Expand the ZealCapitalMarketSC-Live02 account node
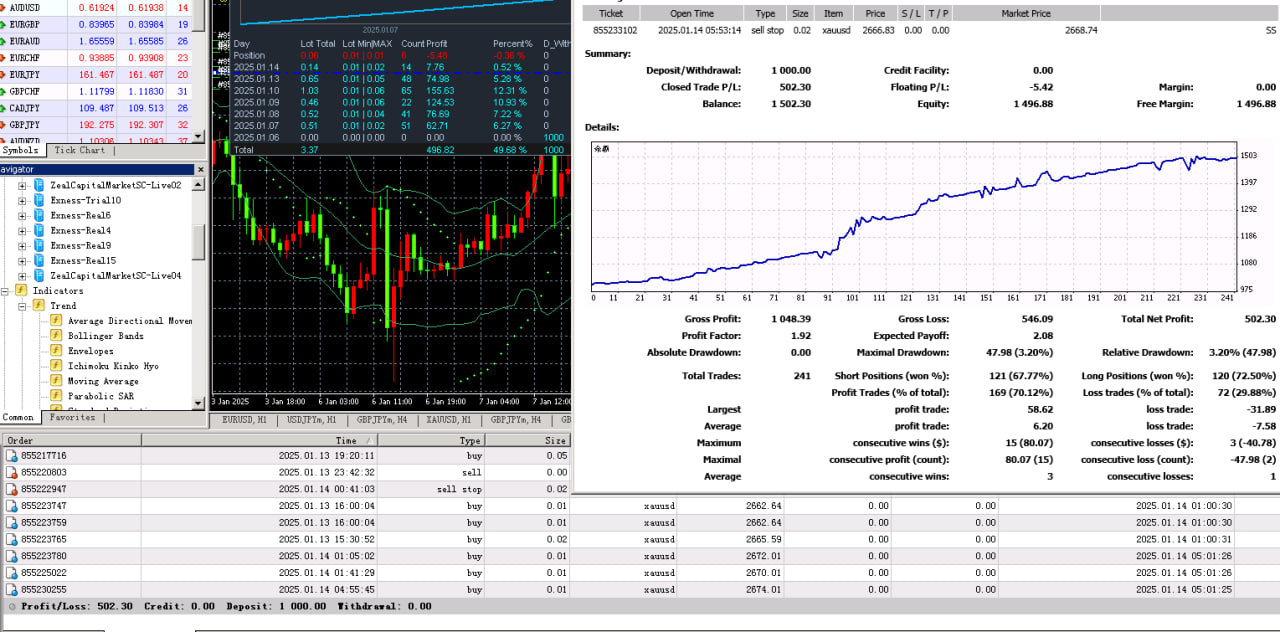Screen dimensions: 1280x632 click(23, 185)
